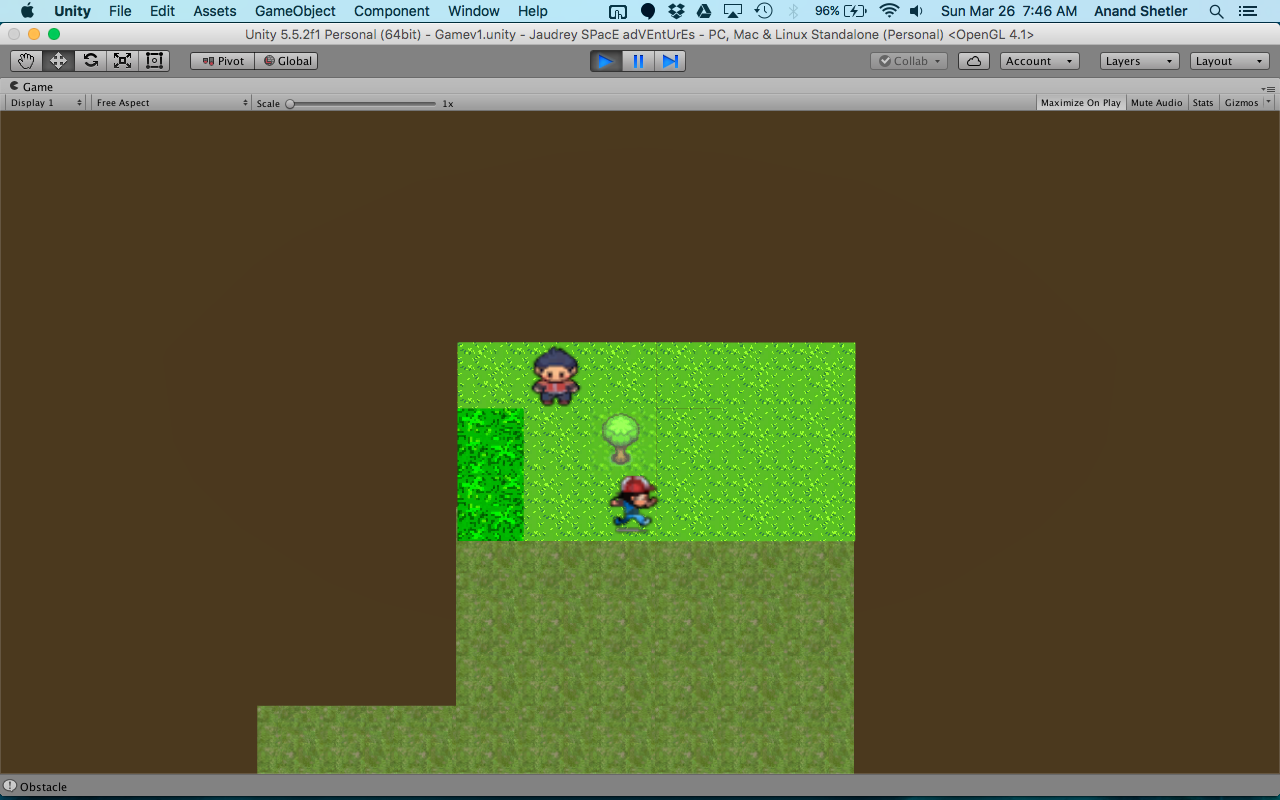Viewport: 1280px width, 800px height.
Task: Toggle Pivot handle position mode
Action: click(x=222, y=61)
